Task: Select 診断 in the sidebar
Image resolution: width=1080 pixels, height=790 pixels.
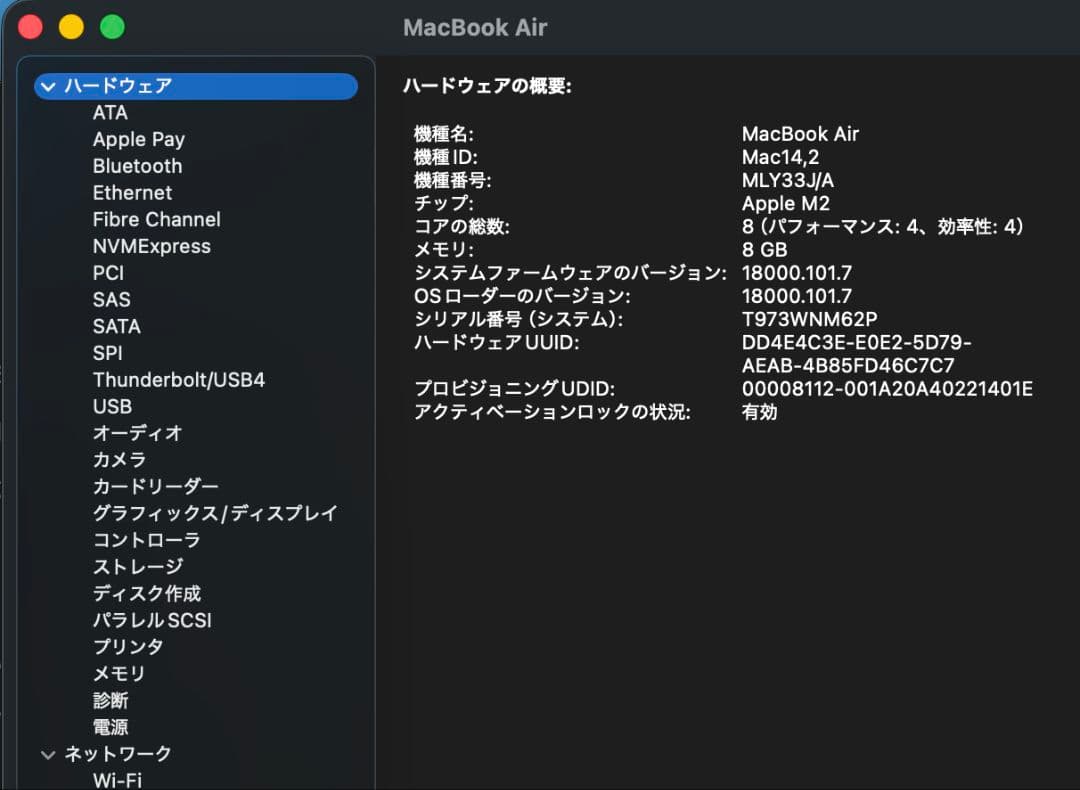Action: click(x=111, y=701)
